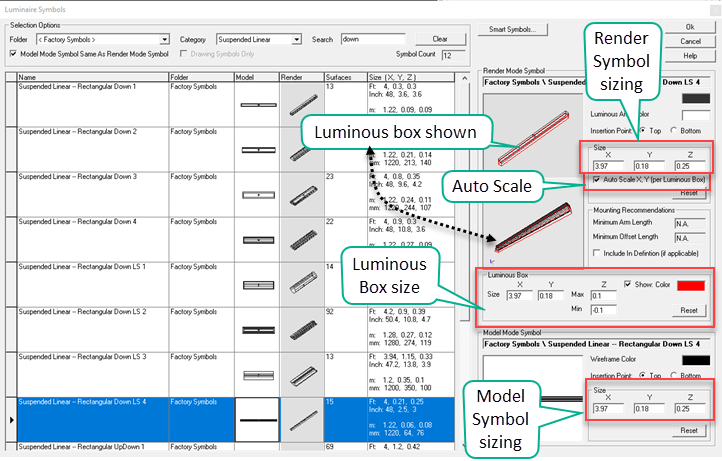This screenshot has height=461, width=722.
Task: Click the Luminous Box Max Z field
Action: (603, 296)
